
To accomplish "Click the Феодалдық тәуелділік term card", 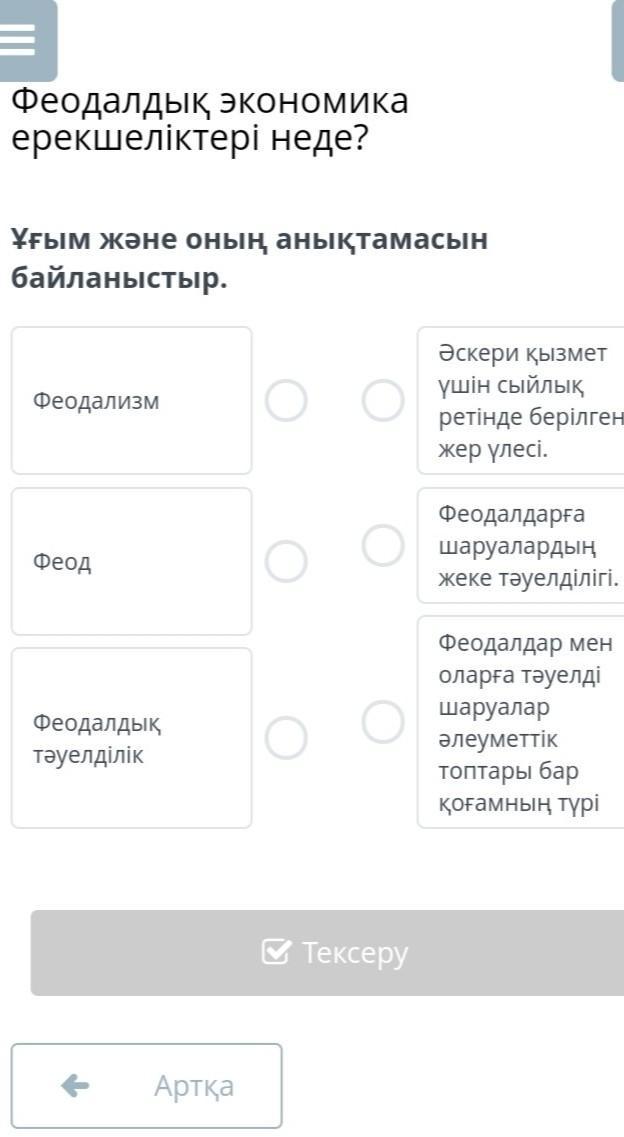I will click(131, 738).
